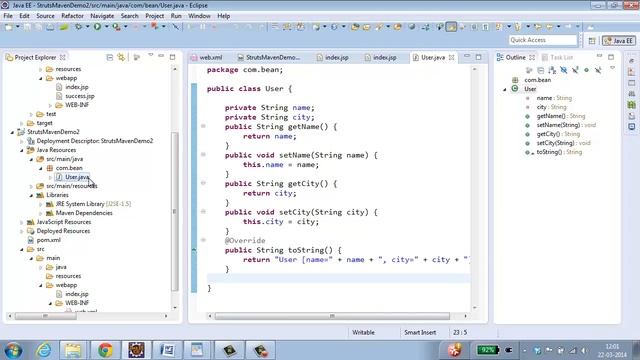Screen dimensions: 640x360
Task: Click the New file wizard toolbar icon
Action: click(8, 27)
